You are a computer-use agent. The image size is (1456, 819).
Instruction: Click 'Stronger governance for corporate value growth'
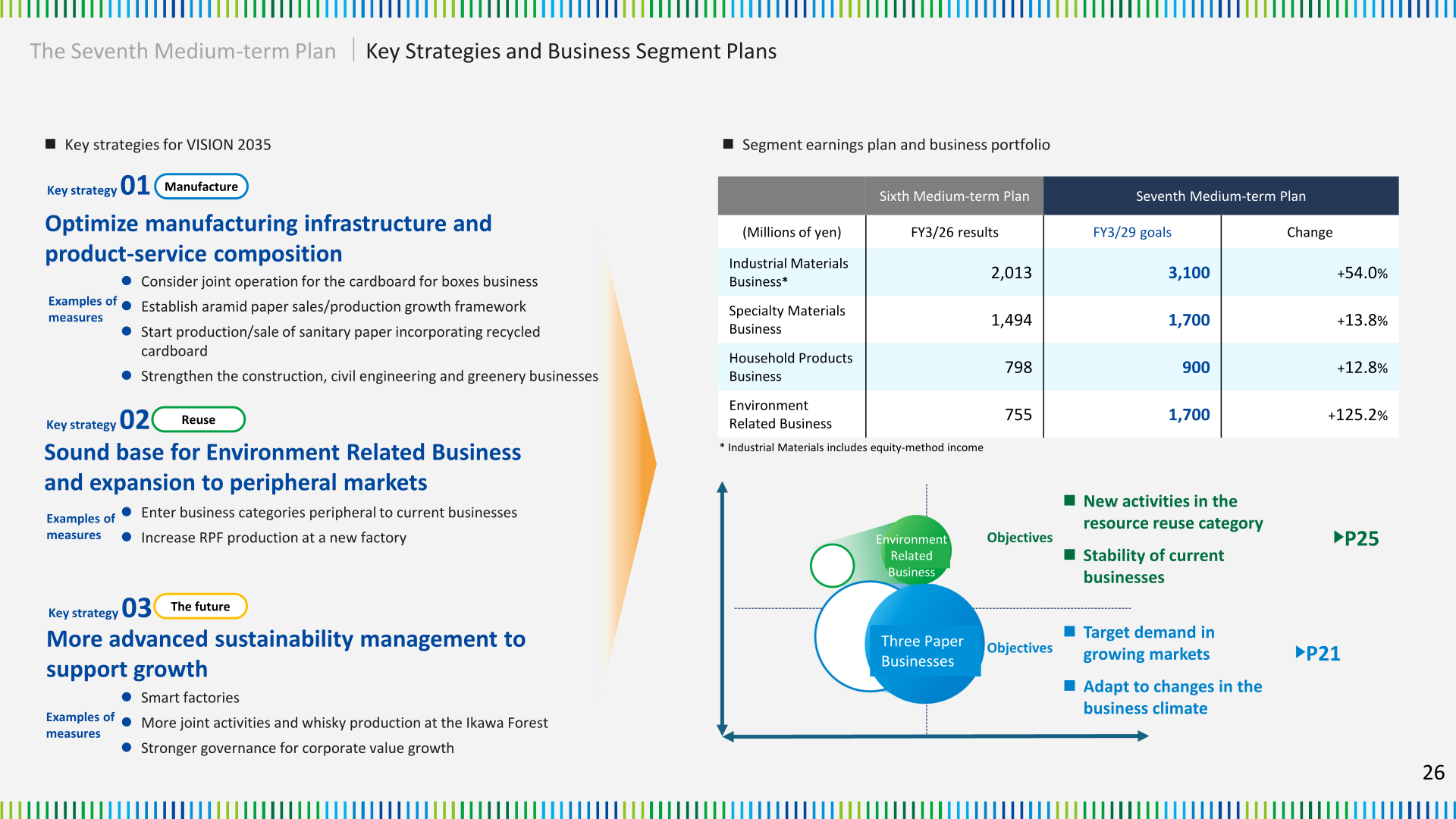[297, 748]
